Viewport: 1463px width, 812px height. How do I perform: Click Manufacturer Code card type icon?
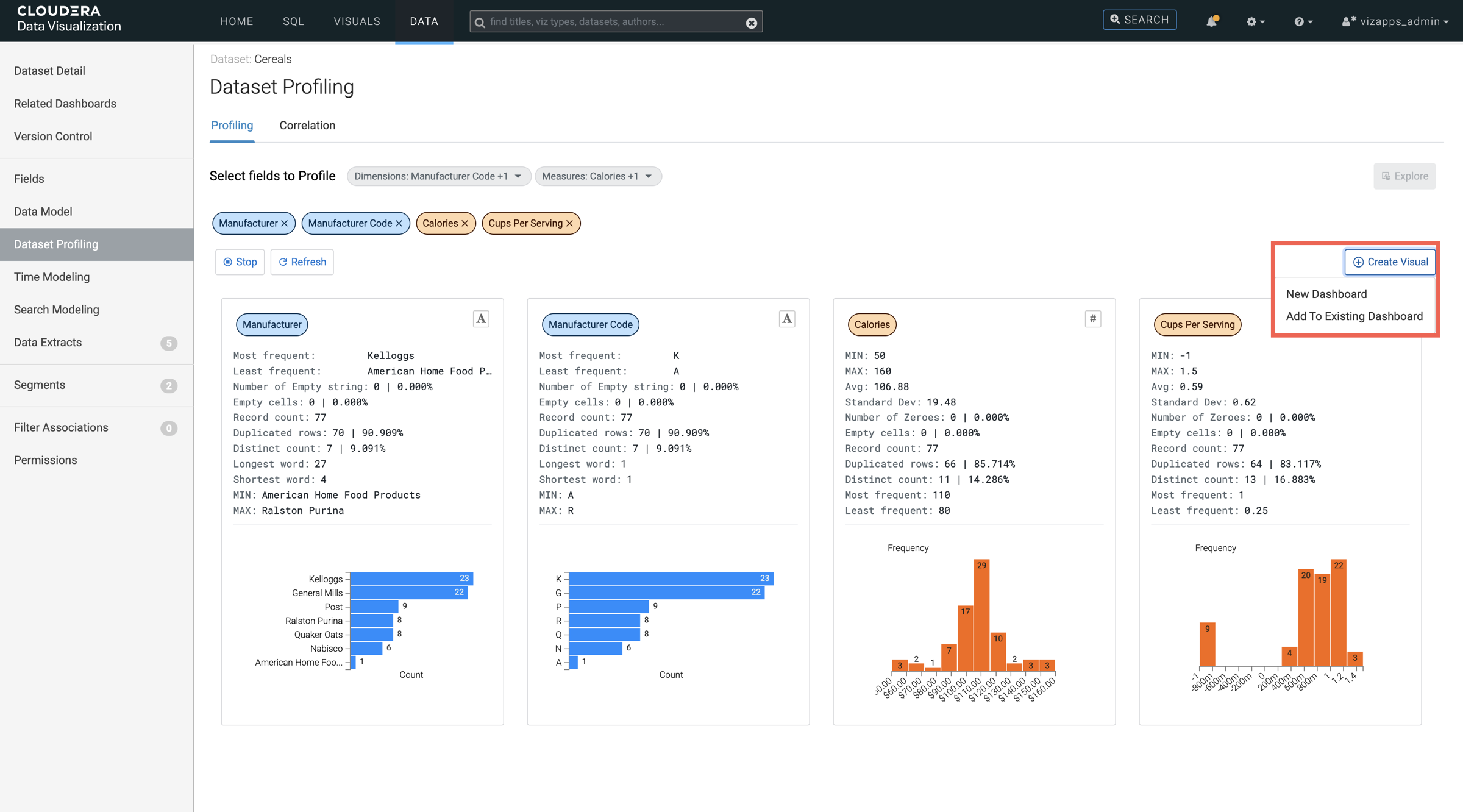click(x=787, y=319)
